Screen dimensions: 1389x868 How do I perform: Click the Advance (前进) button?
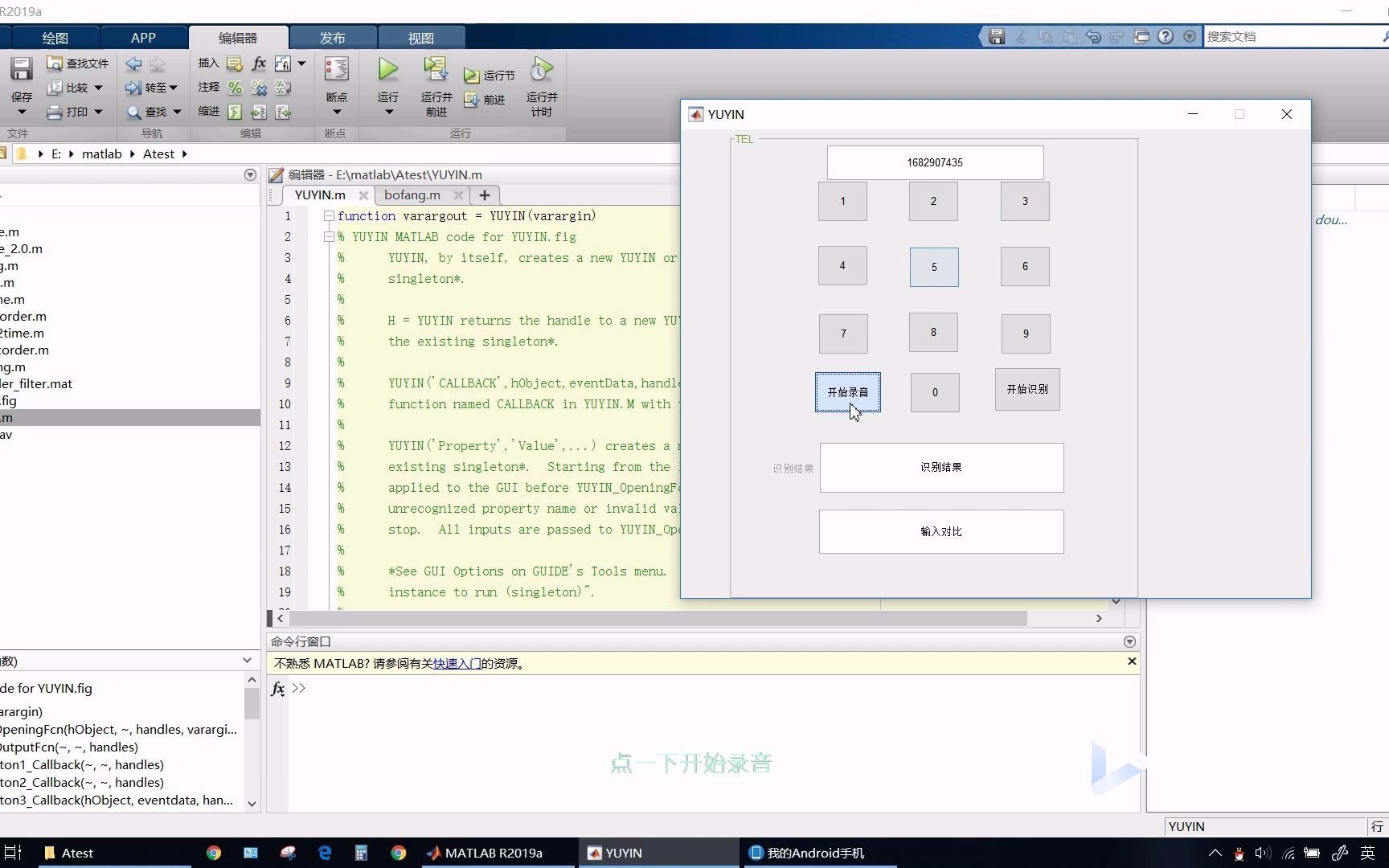(x=485, y=100)
